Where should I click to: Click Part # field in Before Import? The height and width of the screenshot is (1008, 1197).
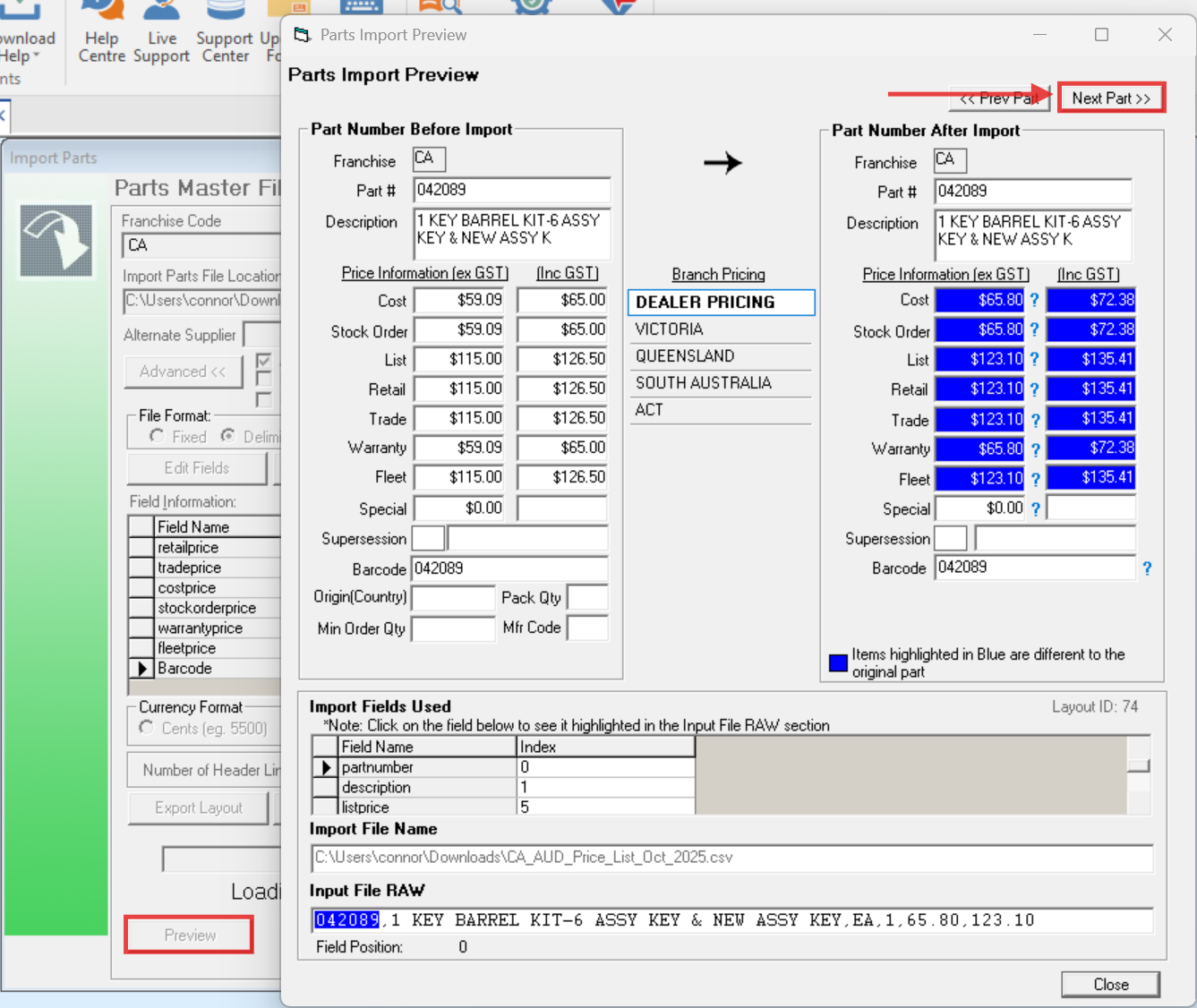(511, 190)
